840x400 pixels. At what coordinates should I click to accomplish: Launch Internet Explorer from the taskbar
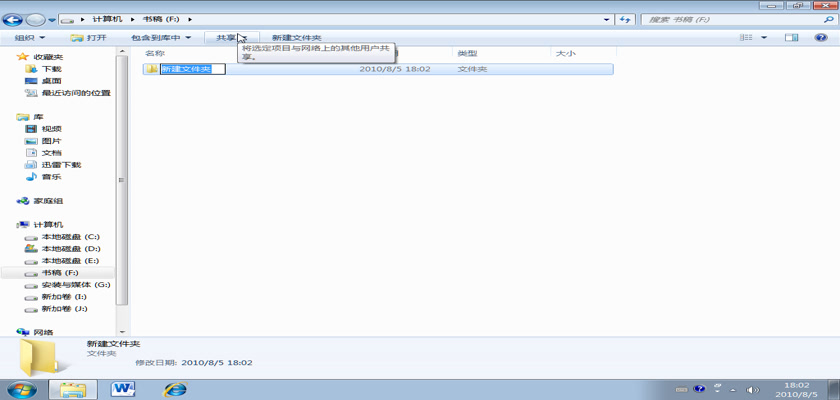pos(176,388)
